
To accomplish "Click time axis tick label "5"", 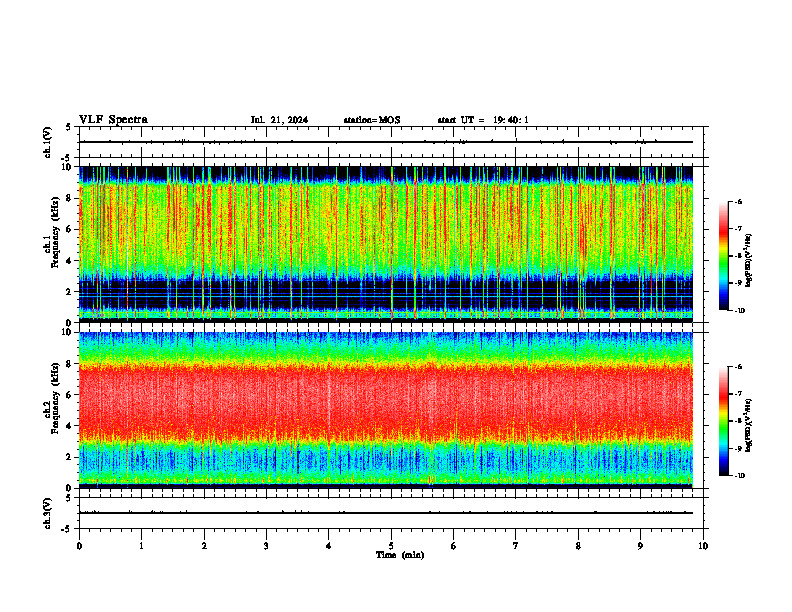I will [391, 546].
